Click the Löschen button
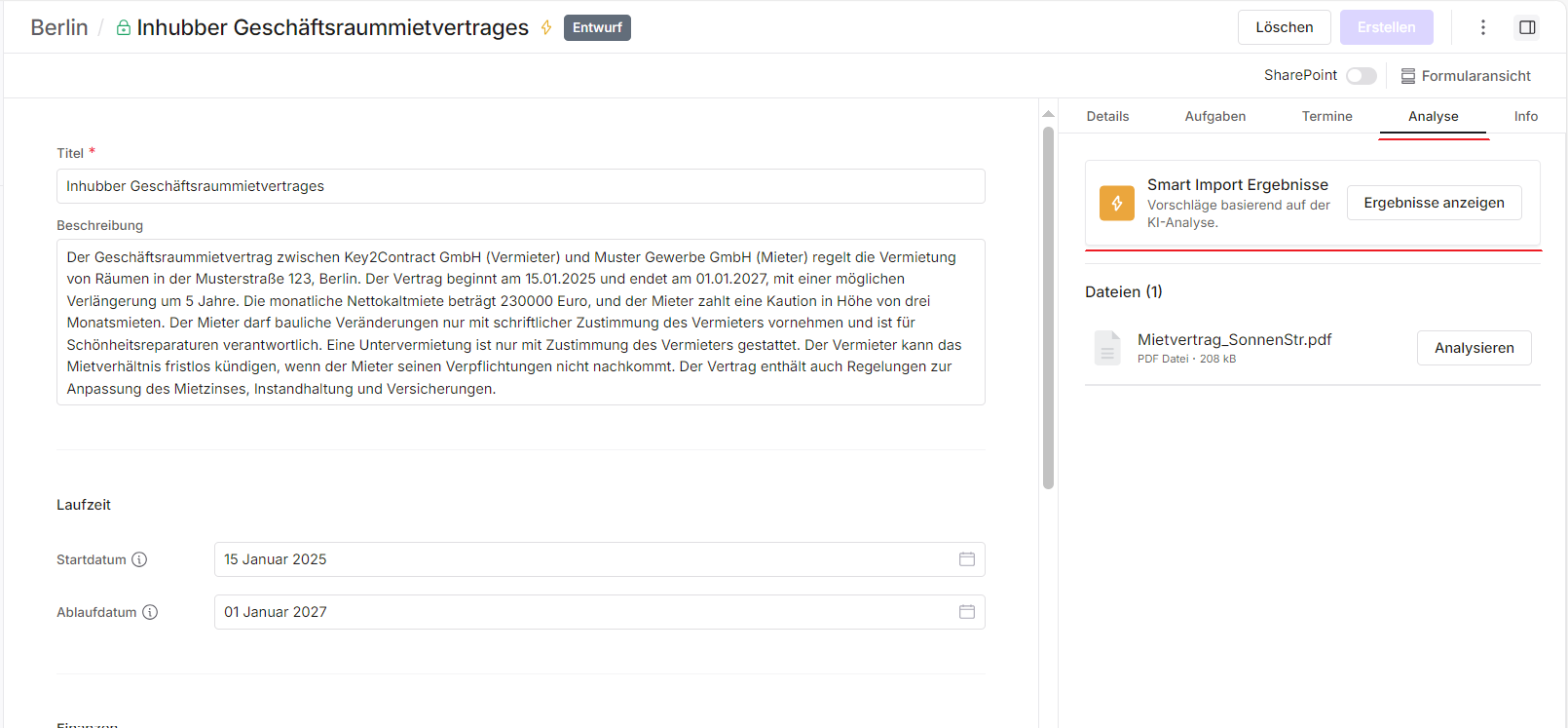This screenshot has width=1568, height=728. (1284, 27)
